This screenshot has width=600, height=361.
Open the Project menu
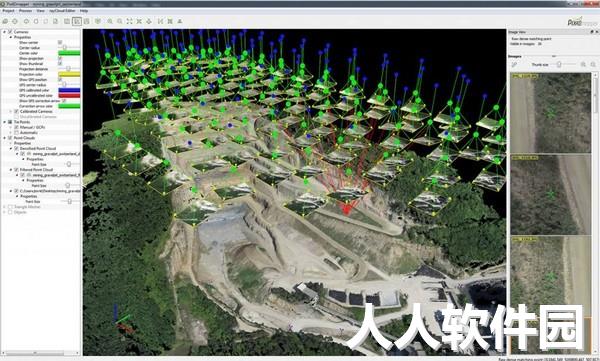(x=8, y=11)
